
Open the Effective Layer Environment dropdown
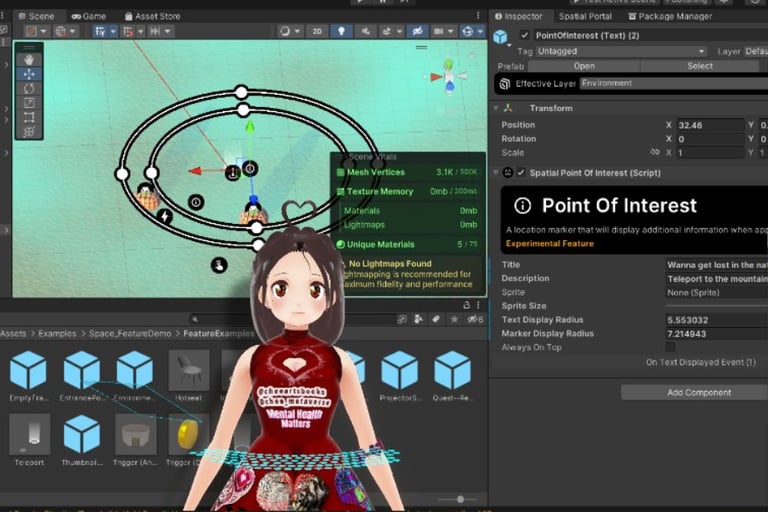point(672,84)
